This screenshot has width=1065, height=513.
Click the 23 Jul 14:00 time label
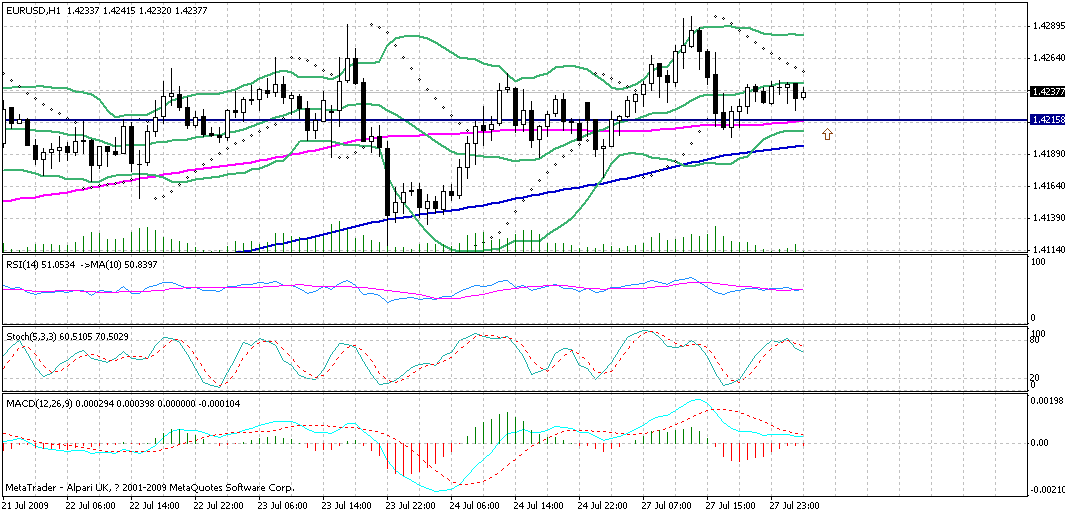[344, 506]
